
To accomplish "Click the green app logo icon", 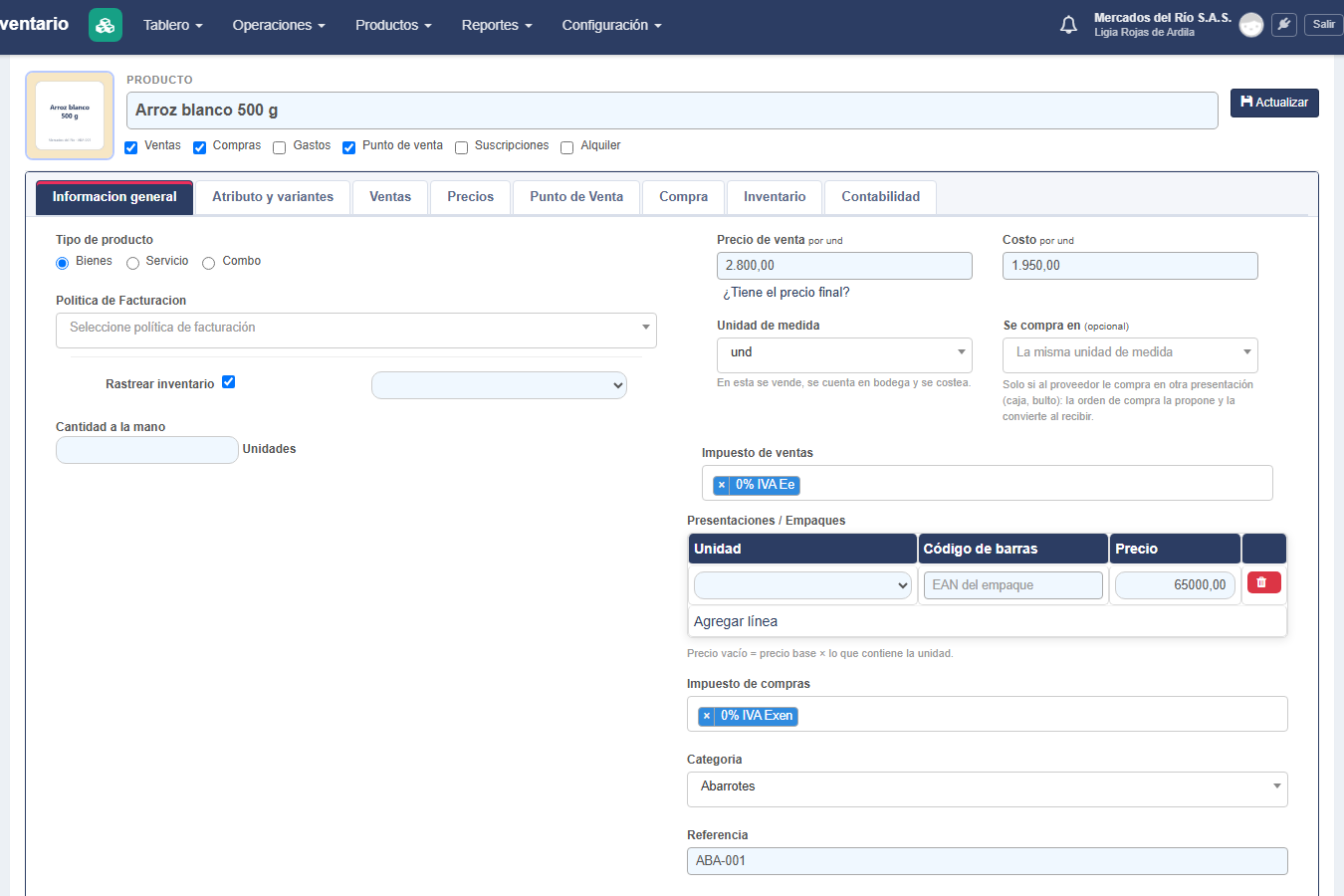I will [x=106, y=25].
